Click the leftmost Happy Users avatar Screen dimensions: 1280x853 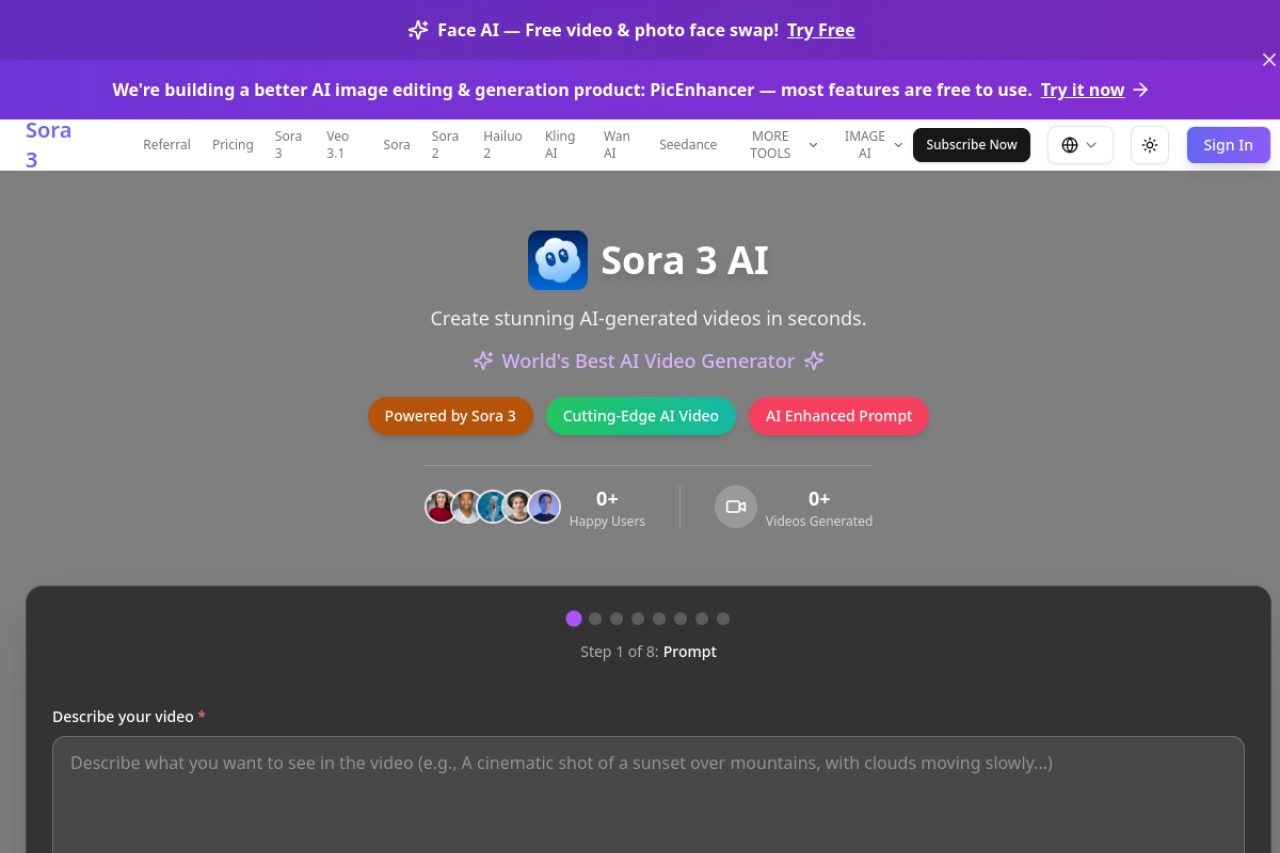pos(441,507)
